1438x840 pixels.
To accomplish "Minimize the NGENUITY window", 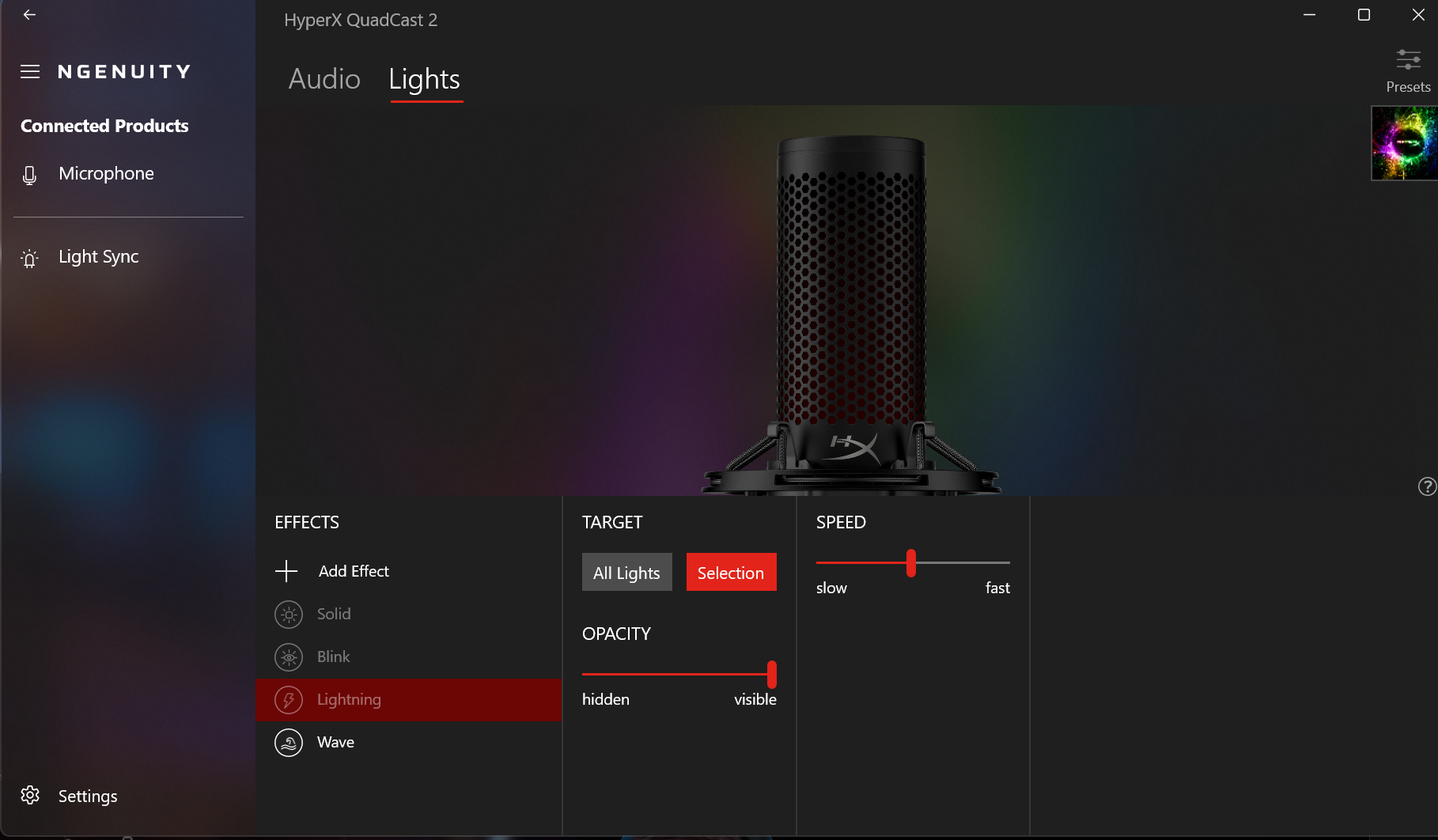I will click(x=1310, y=14).
